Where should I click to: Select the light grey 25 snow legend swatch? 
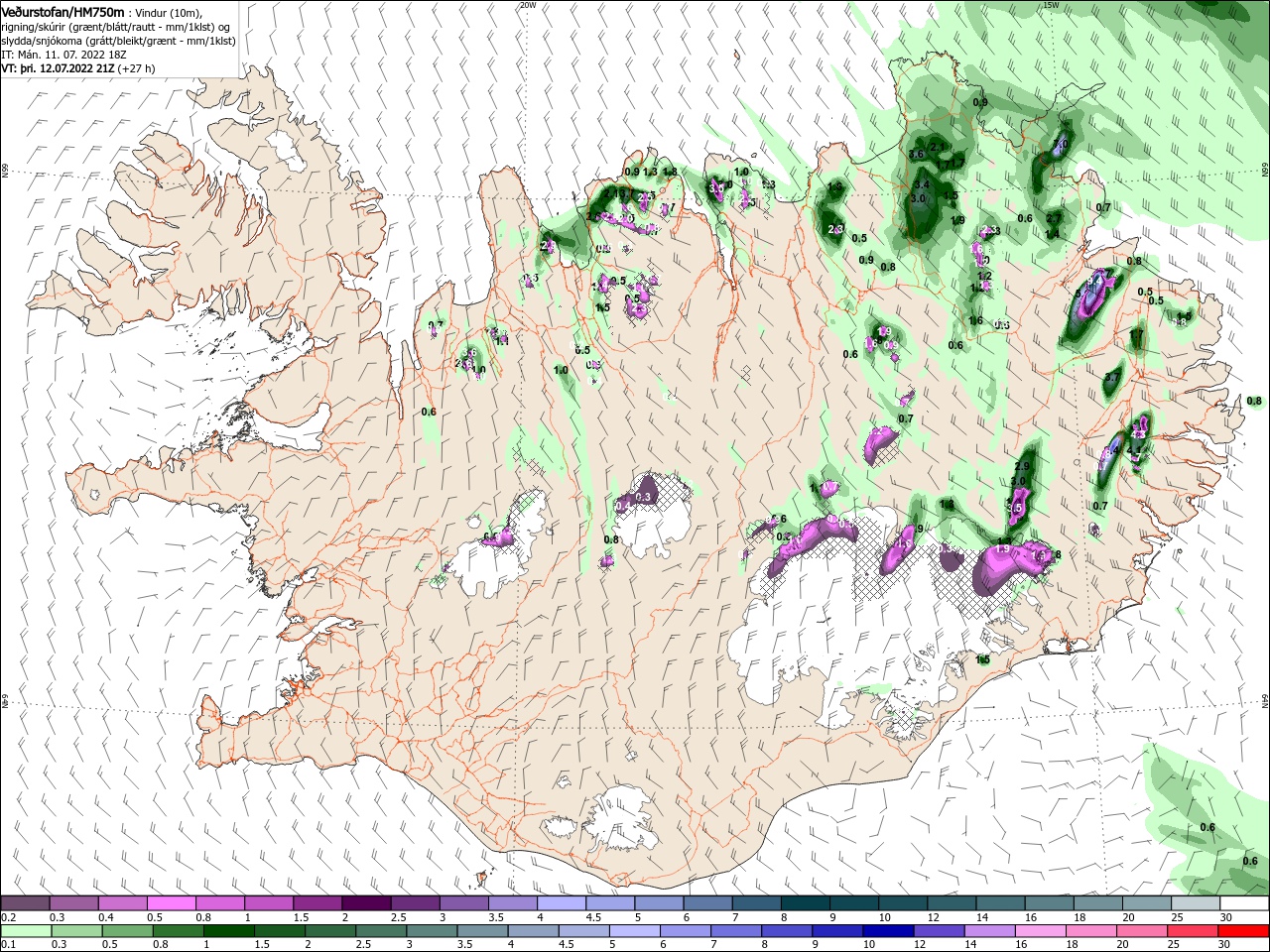[x=1196, y=903]
